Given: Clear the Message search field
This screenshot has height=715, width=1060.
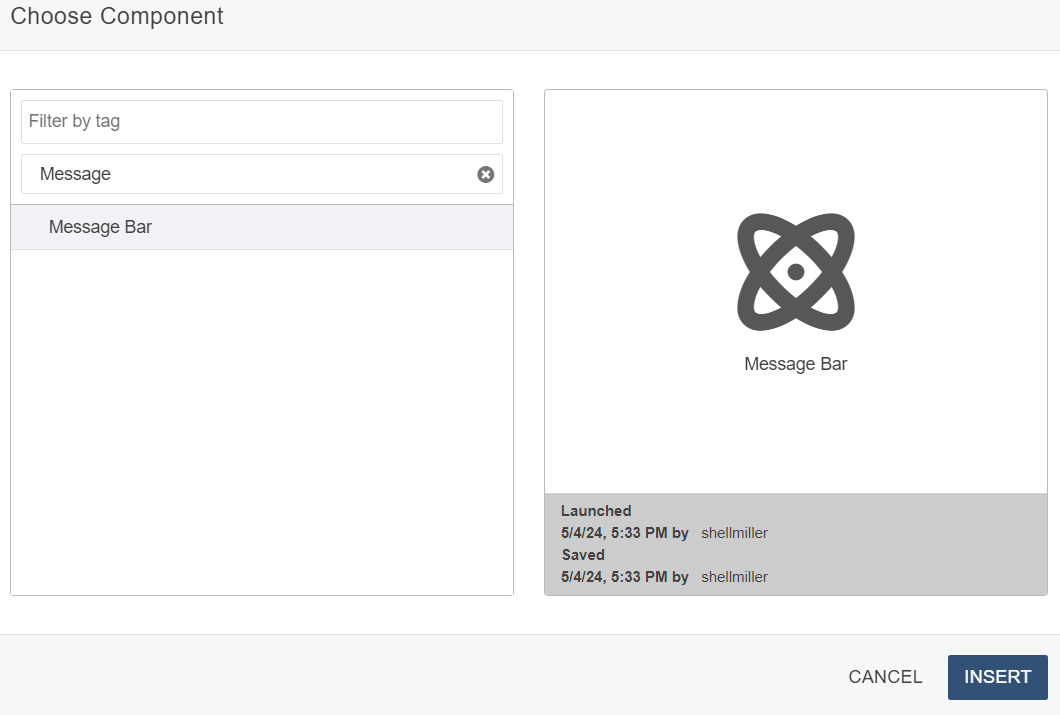Looking at the screenshot, I should (x=485, y=174).
